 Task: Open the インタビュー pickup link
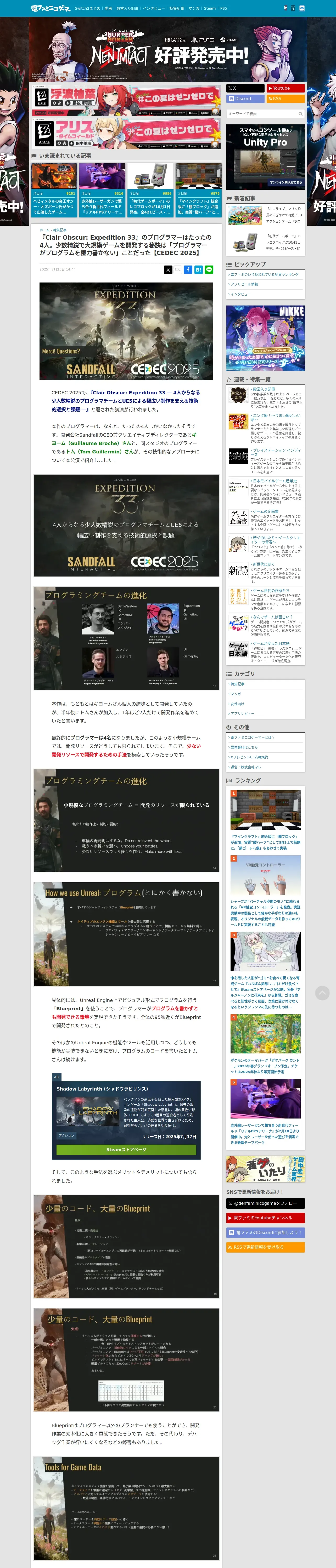click(241, 294)
